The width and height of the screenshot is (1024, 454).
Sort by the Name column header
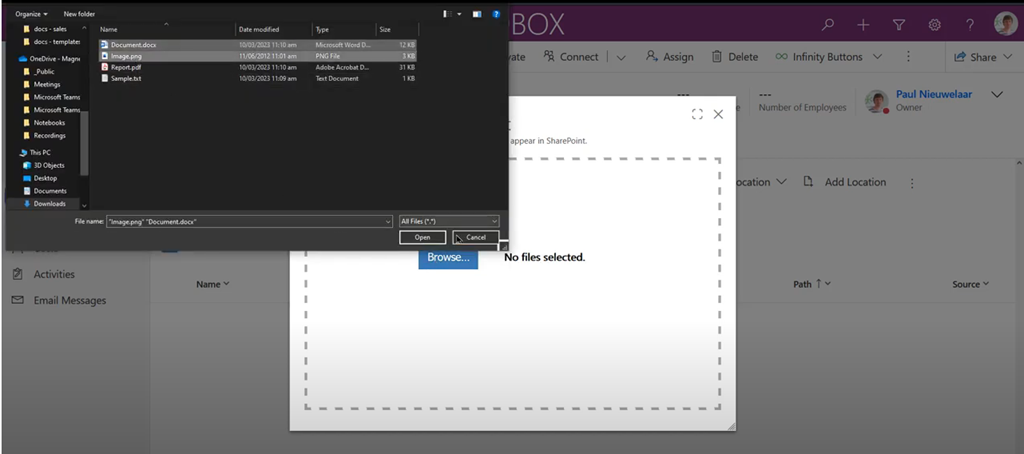pyautogui.click(x=213, y=284)
